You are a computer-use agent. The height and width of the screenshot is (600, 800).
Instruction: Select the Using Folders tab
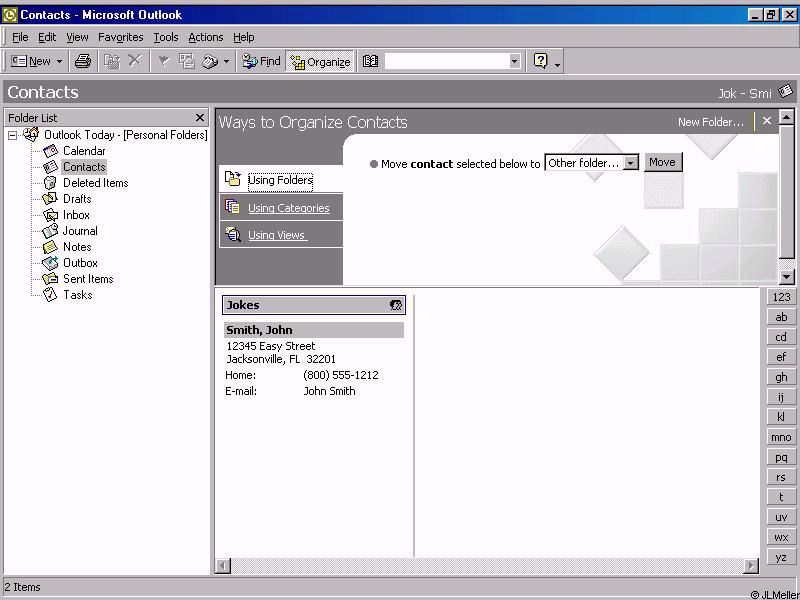(280, 180)
